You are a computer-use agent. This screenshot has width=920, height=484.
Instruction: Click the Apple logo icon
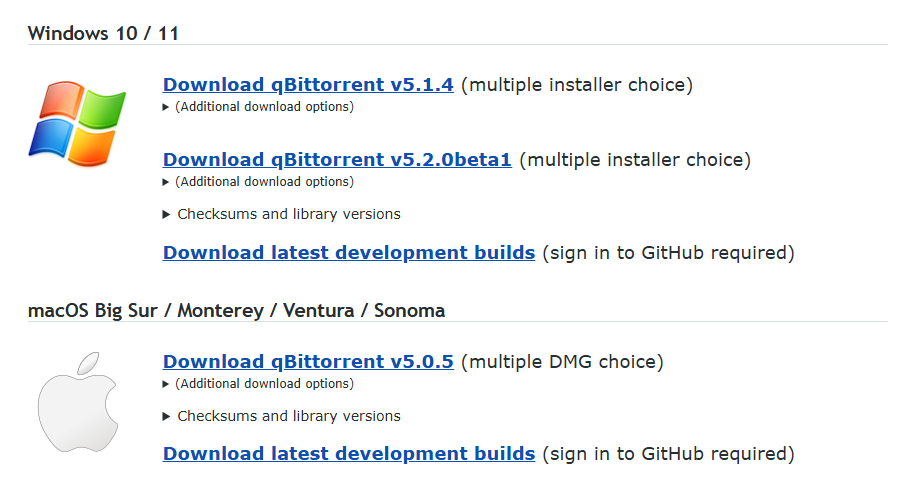pos(77,402)
